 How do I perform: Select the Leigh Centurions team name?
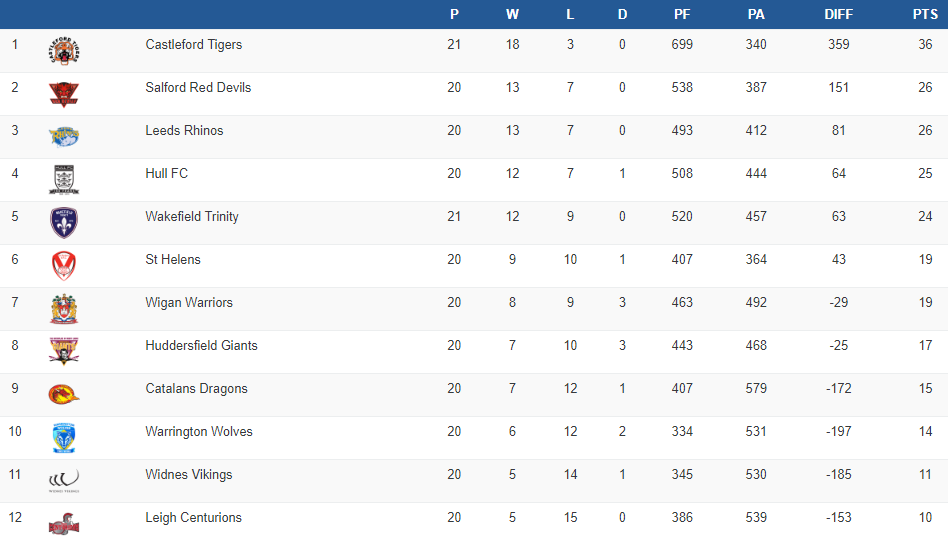tap(194, 518)
